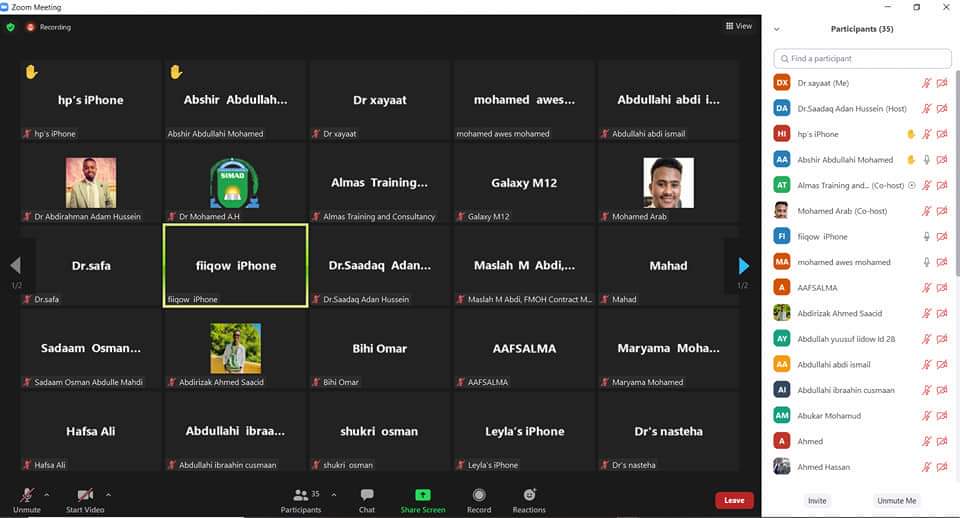Click Mohamed Arab photo avatar in participant list
This screenshot has width=960, height=518.
[781, 211]
